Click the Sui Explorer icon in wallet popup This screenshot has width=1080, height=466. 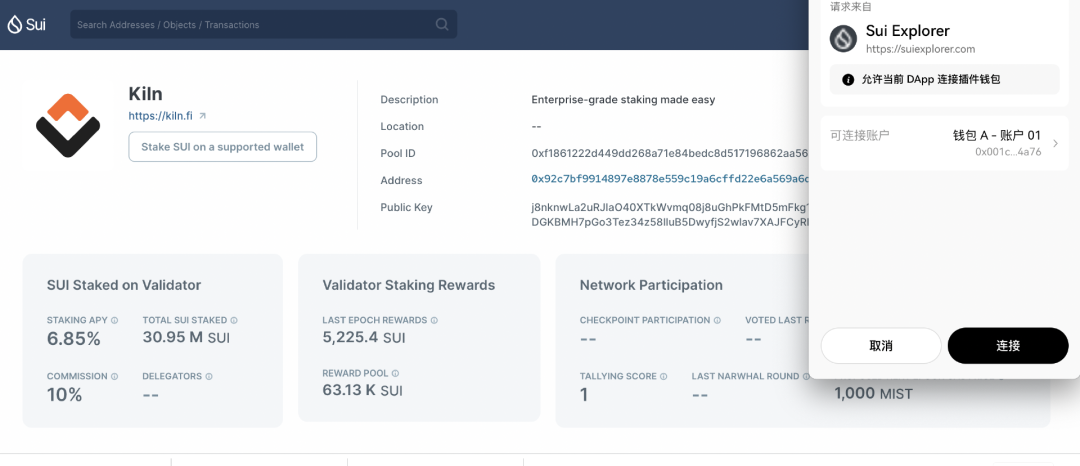coord(843,39)
